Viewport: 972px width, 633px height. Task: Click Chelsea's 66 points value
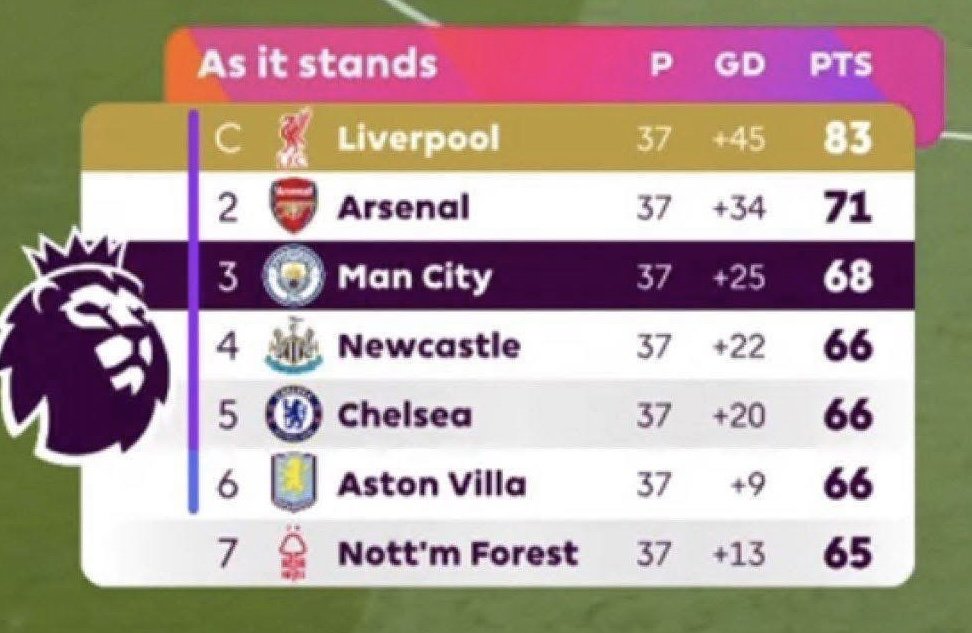pos(848,415)
